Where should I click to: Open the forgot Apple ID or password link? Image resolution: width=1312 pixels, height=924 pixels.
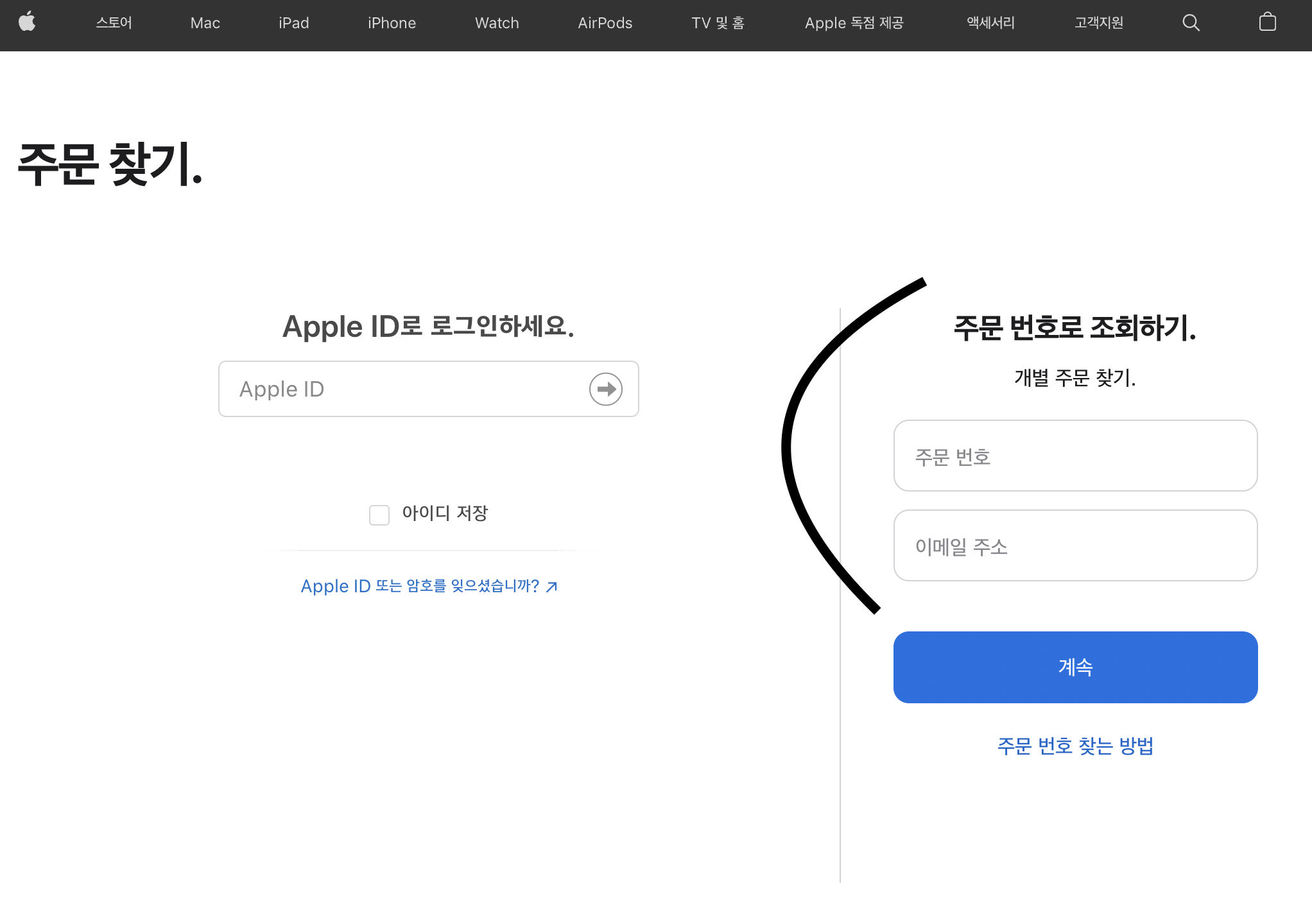(429, 586)
